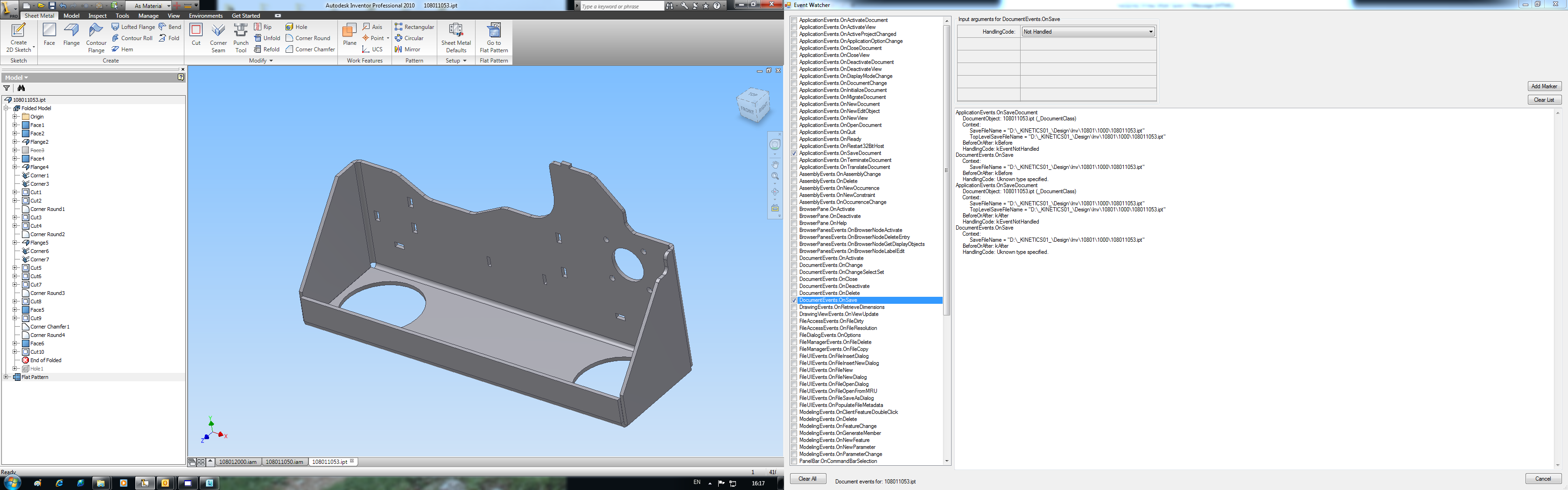This screenshot has height=490, width=1568.
Task: Expand the Modify panel dropdown
Action: 261,61
